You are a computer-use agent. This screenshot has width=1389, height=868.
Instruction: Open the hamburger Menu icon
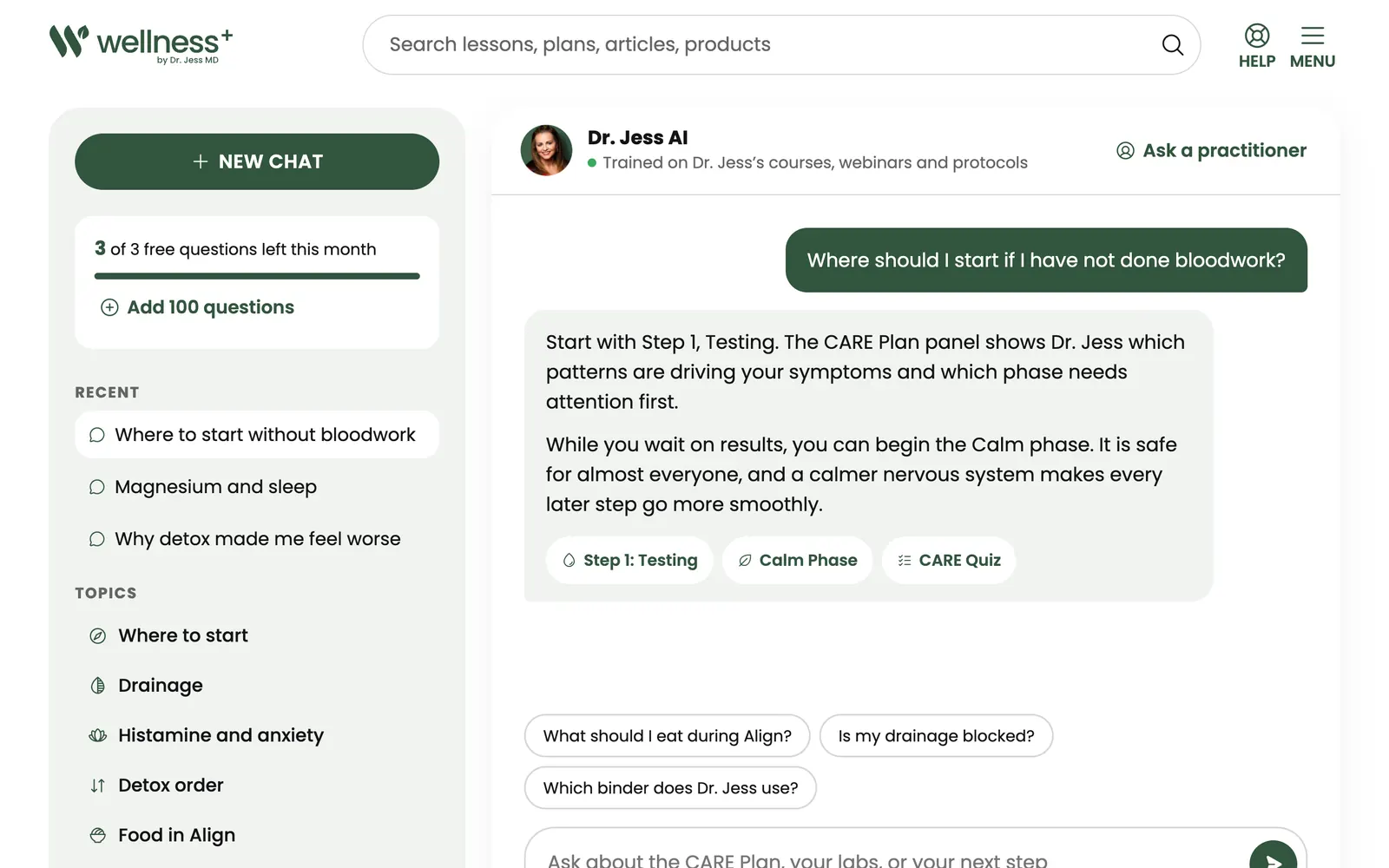[1313, 36]
